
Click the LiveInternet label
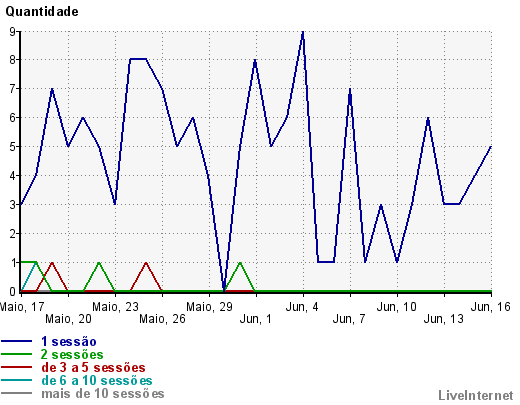coord(476,395)
